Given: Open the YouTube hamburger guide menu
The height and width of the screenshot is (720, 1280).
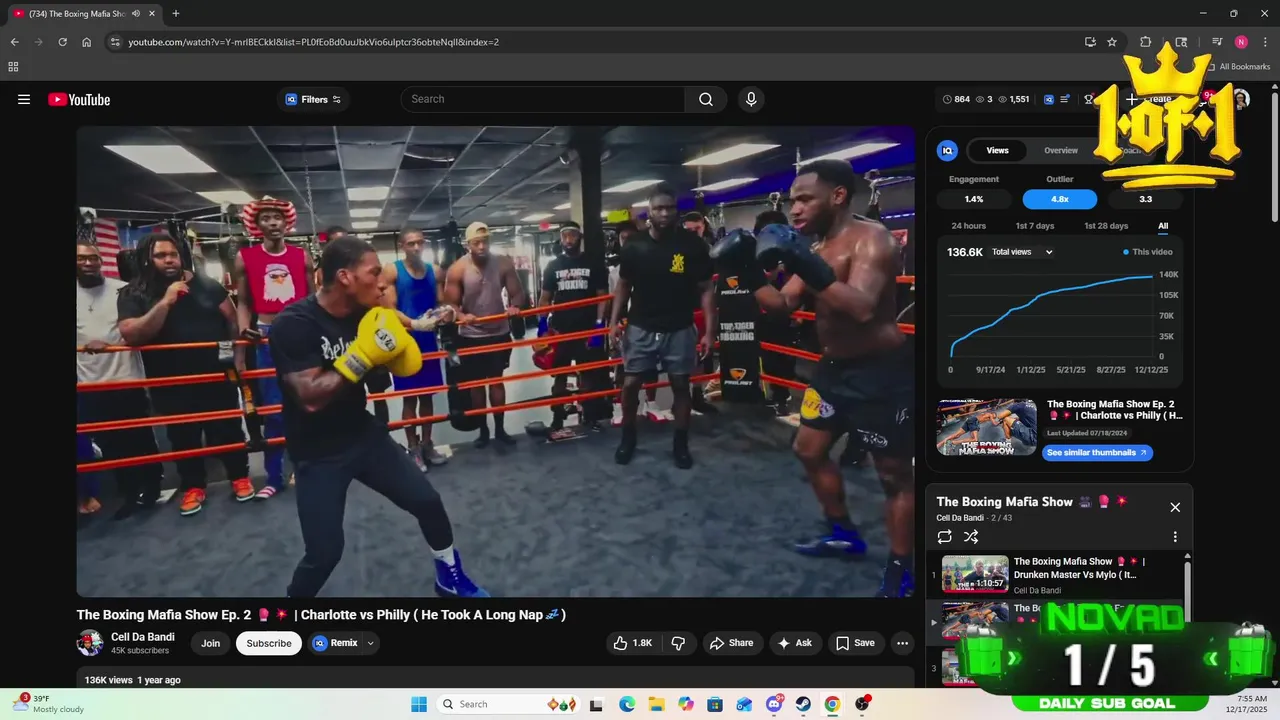Looking at the screenshot, I should (24, 99).
